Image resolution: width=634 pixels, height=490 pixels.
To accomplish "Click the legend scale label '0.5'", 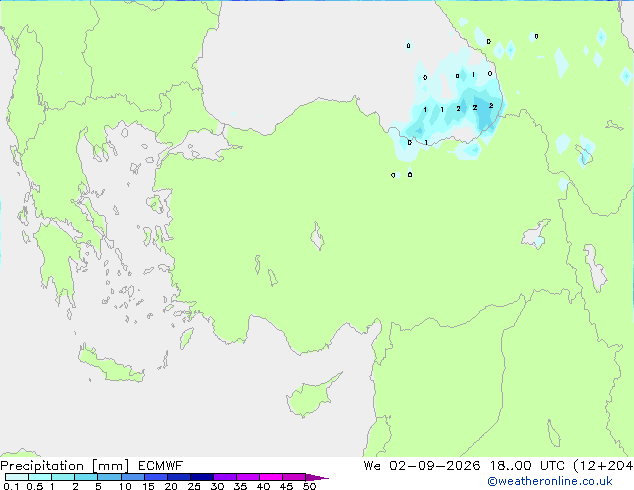I will coord(35,486).
